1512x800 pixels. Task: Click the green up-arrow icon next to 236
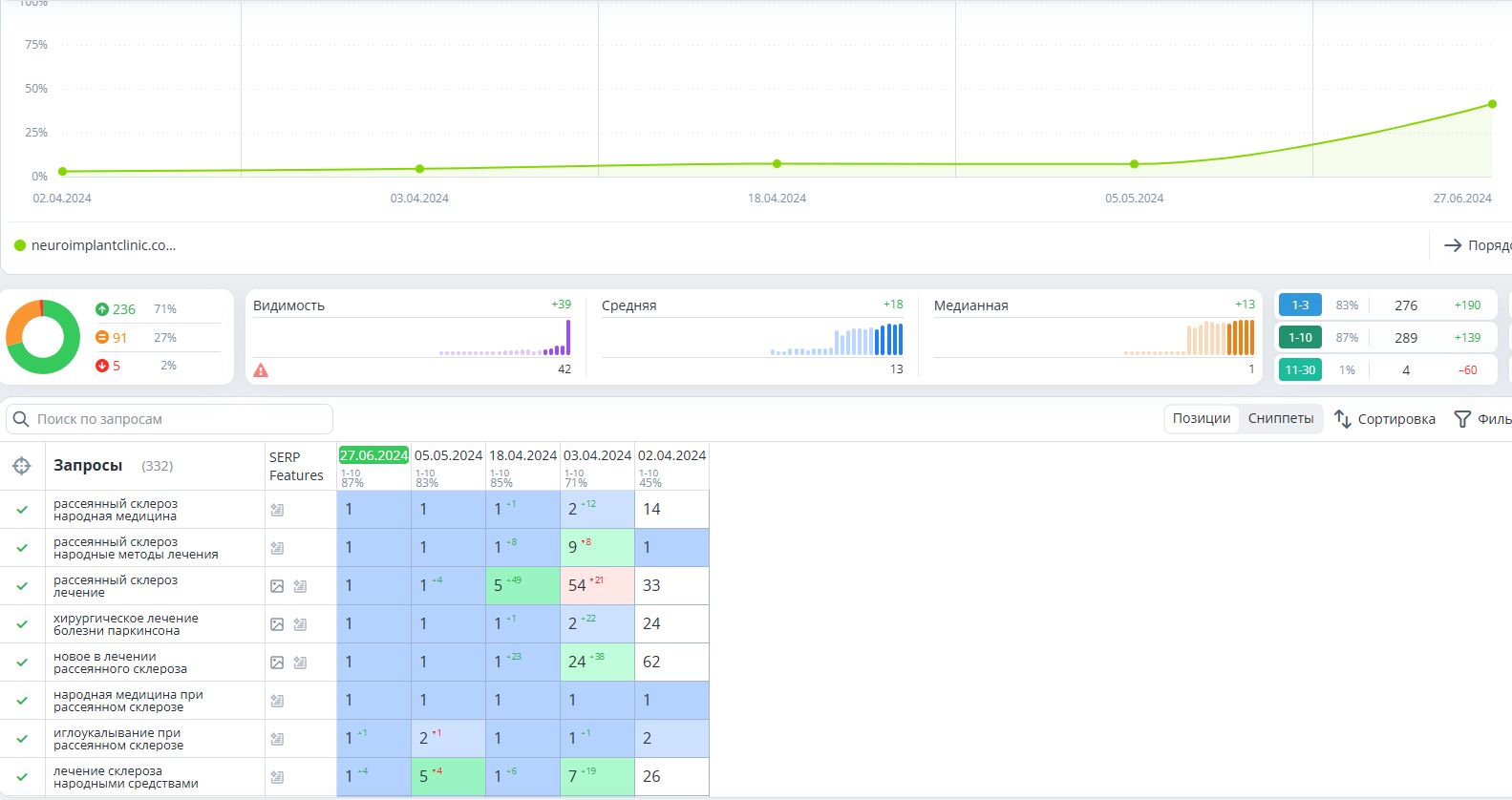(x=102, y=309)
